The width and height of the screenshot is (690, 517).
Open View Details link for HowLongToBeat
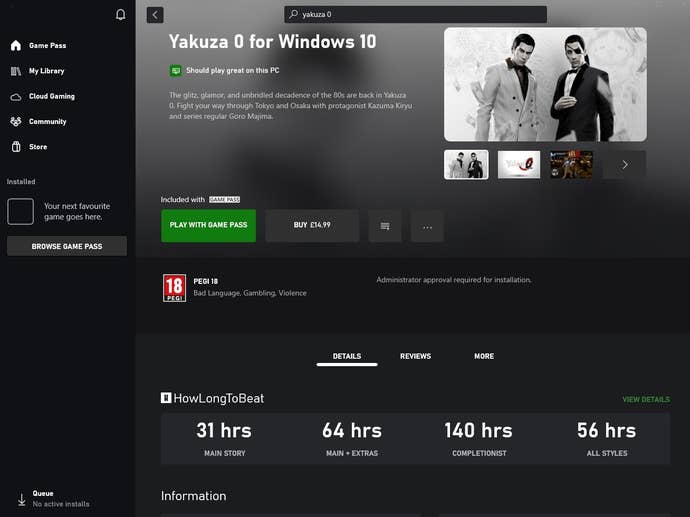(645, 399)
